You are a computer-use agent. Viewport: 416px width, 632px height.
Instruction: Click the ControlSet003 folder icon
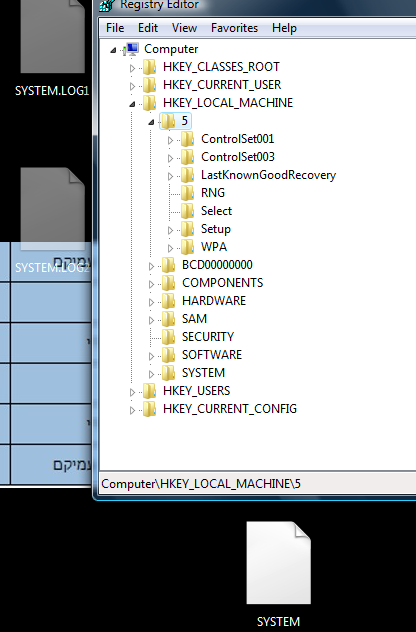point(187,157)
